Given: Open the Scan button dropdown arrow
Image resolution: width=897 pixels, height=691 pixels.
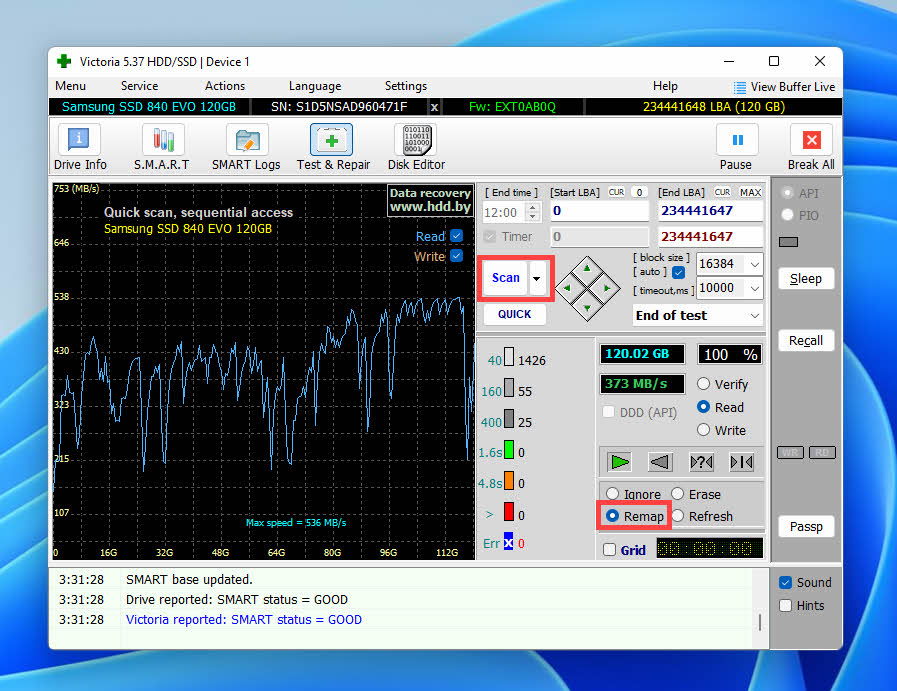Looking at the screenshot, I should pos(537,278).
